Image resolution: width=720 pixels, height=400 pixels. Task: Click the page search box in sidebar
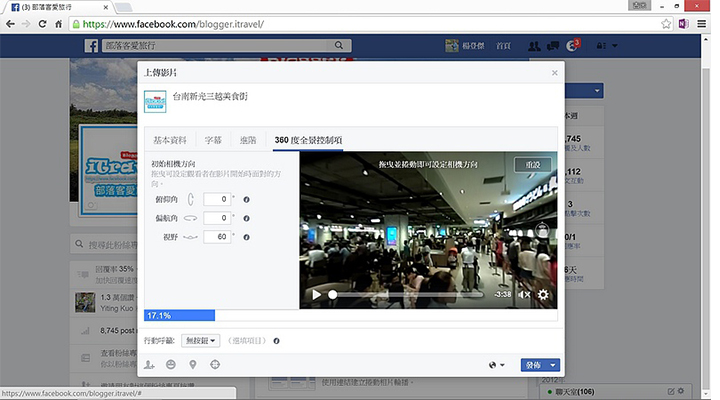tap(105, 244)
